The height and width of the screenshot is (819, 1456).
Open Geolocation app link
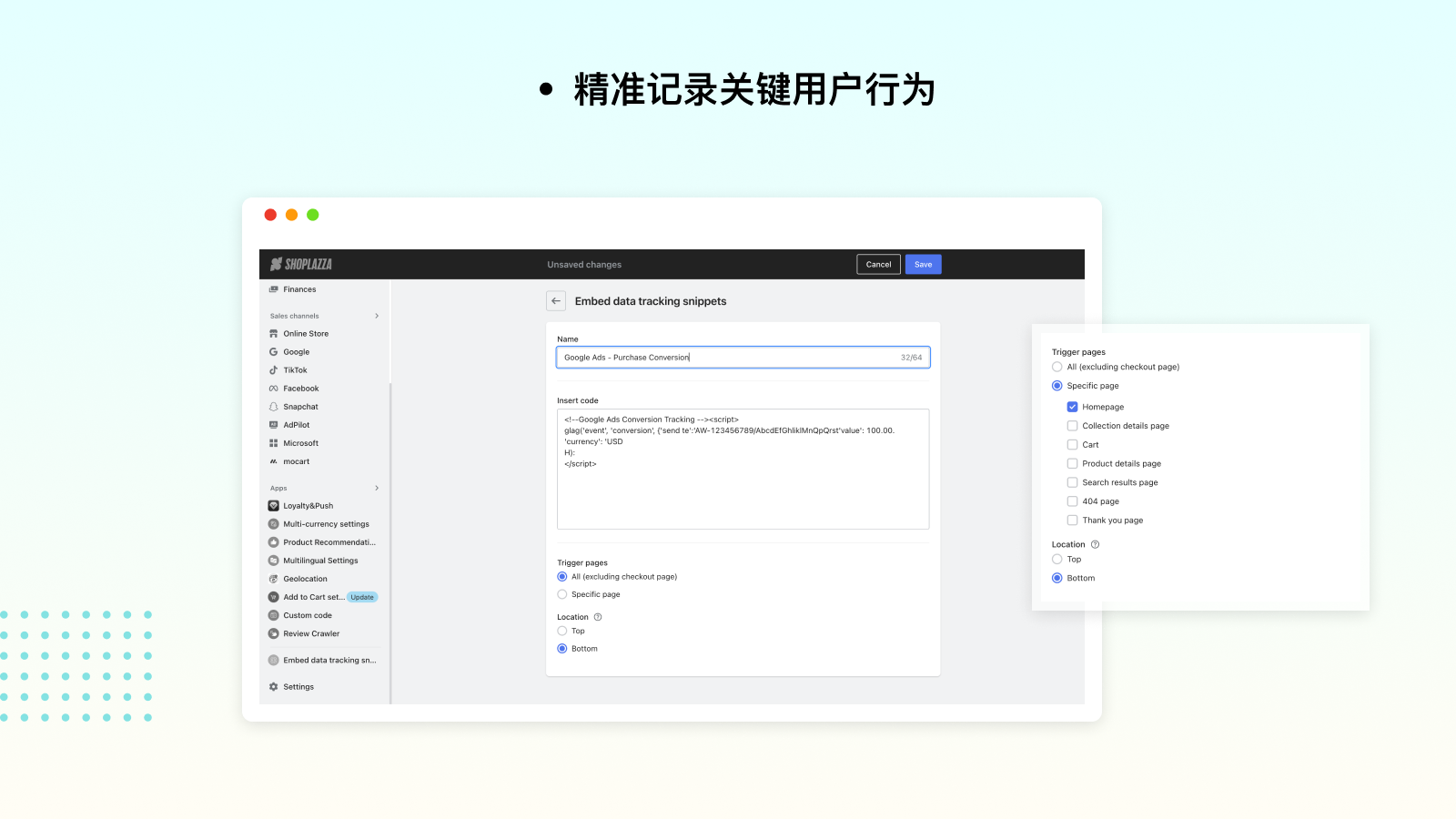click(x=305, y=579)
